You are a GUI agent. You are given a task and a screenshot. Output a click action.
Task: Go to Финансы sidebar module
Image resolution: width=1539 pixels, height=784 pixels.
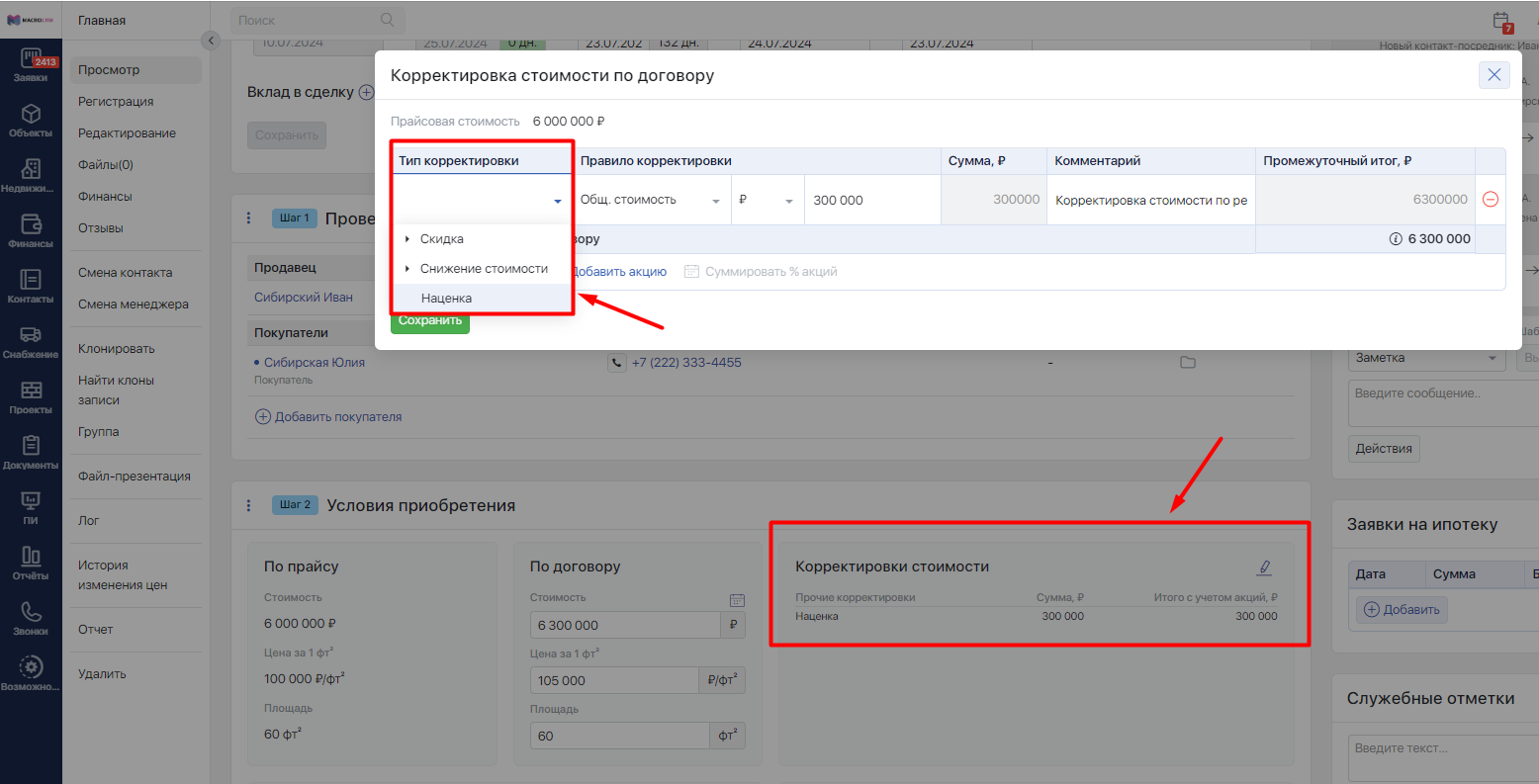tap(31, 230)
